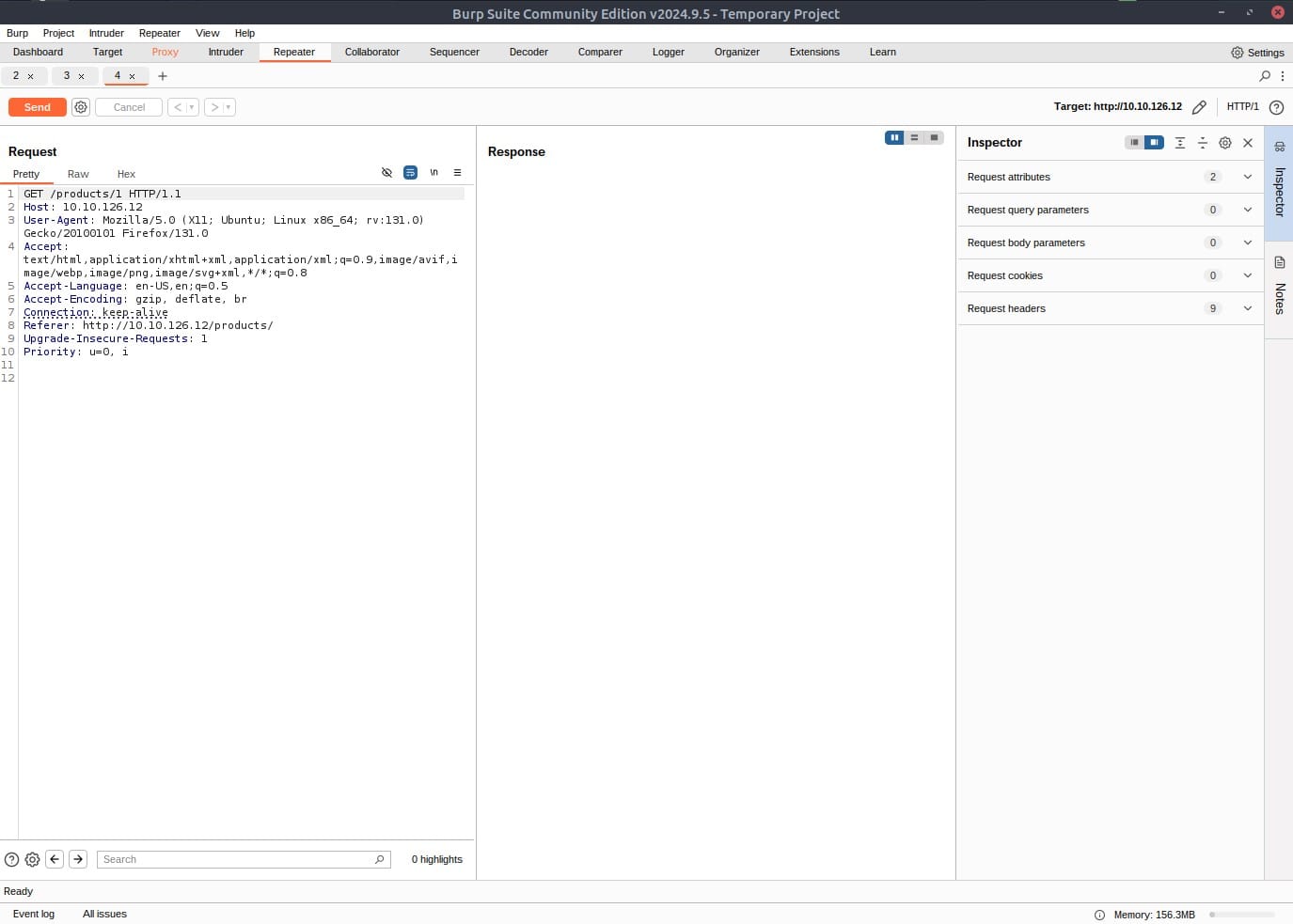Screen dimensions: 1293x924
Task: Toggle line wrap button in request editor
Action: [x=410, y=173]
